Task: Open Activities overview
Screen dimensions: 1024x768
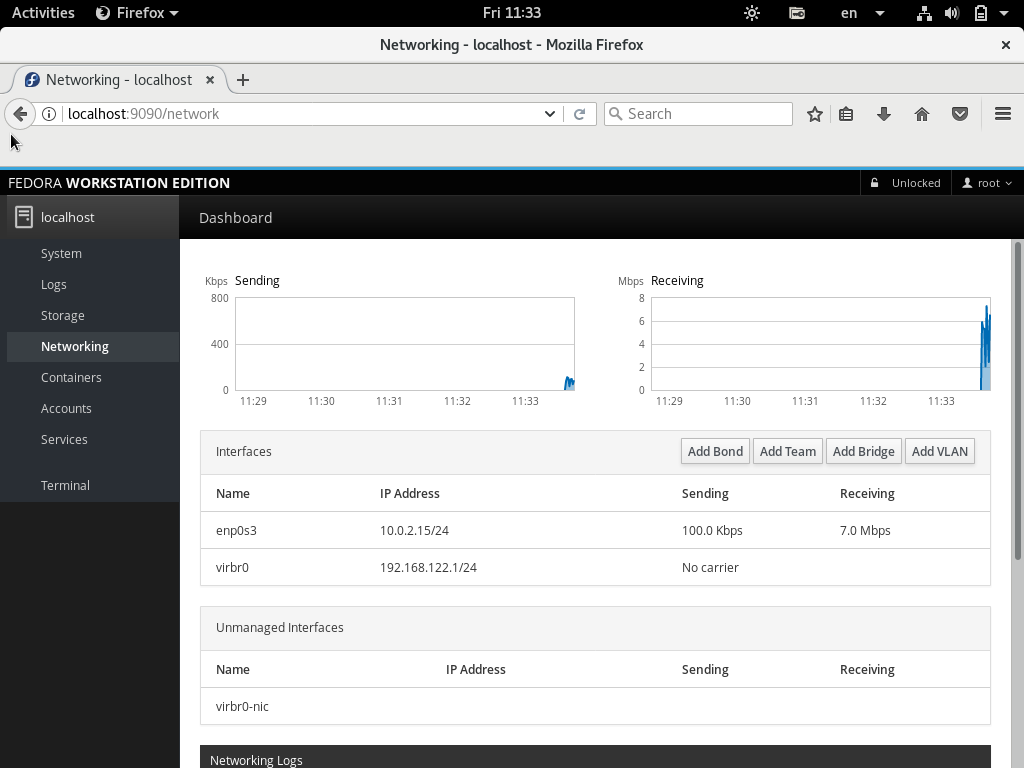Action: (43, 13)
